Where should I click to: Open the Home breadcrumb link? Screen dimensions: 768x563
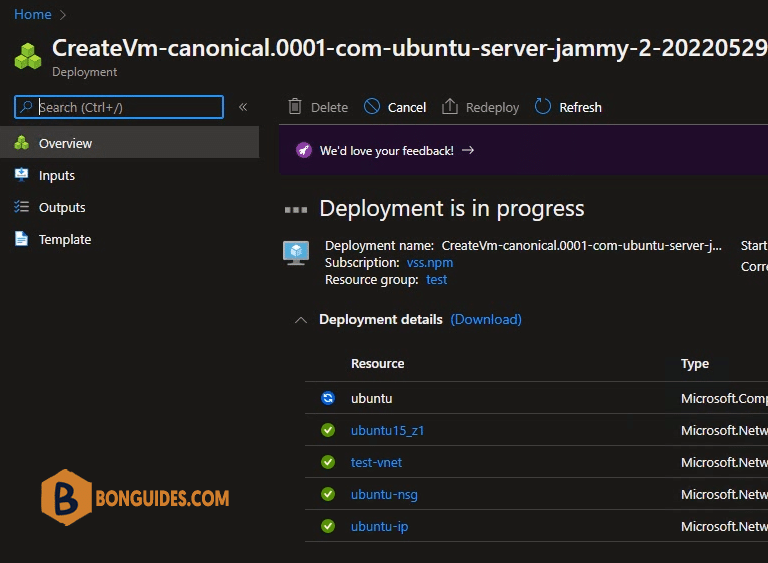(32, 14)
